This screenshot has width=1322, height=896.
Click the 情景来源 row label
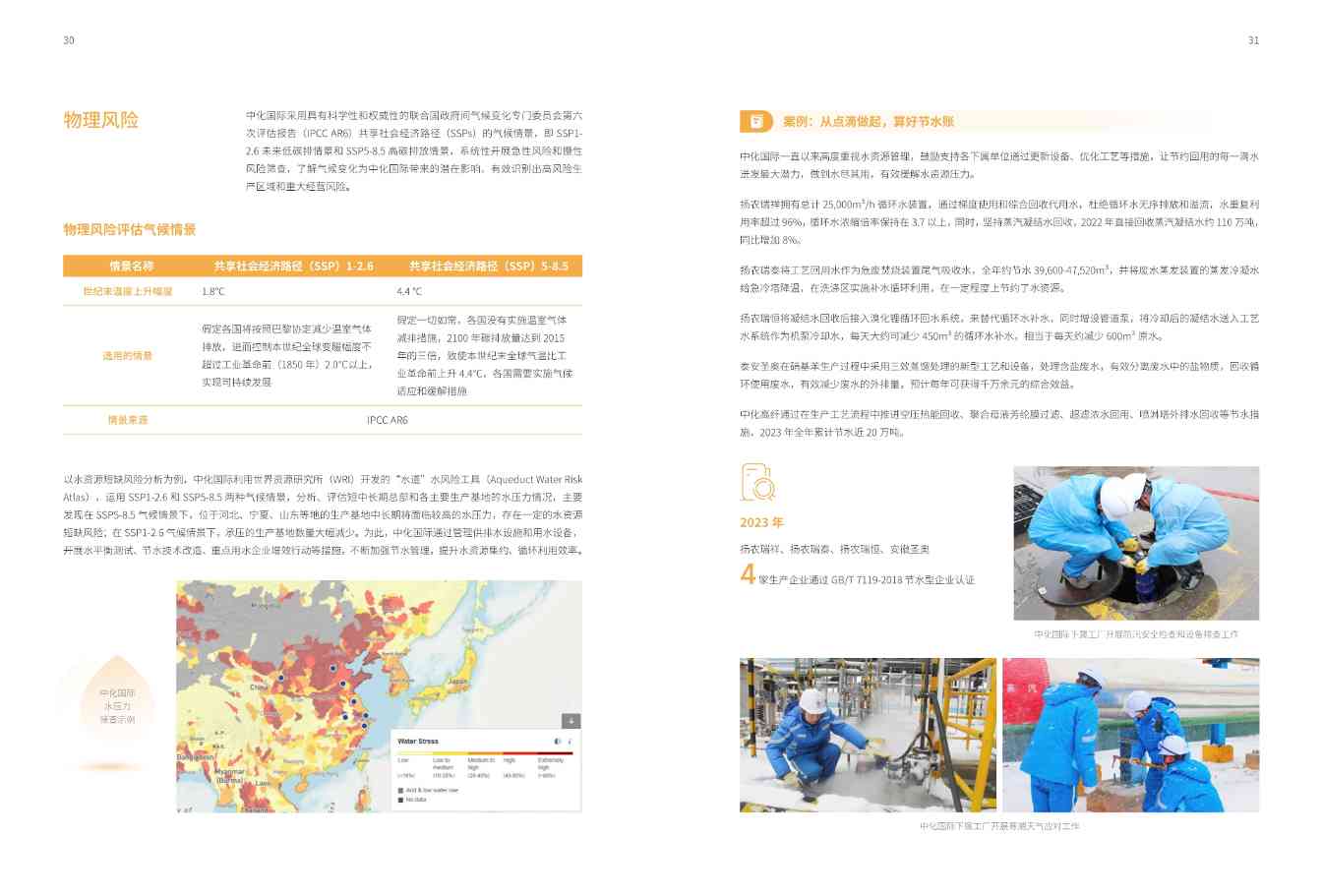coord(128,420)
